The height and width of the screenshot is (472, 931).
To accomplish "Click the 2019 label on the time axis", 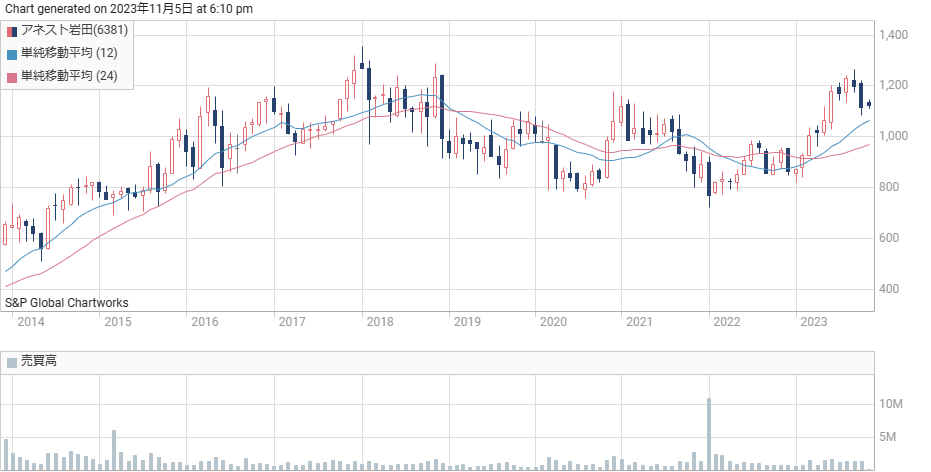I will tap(467, 322).
